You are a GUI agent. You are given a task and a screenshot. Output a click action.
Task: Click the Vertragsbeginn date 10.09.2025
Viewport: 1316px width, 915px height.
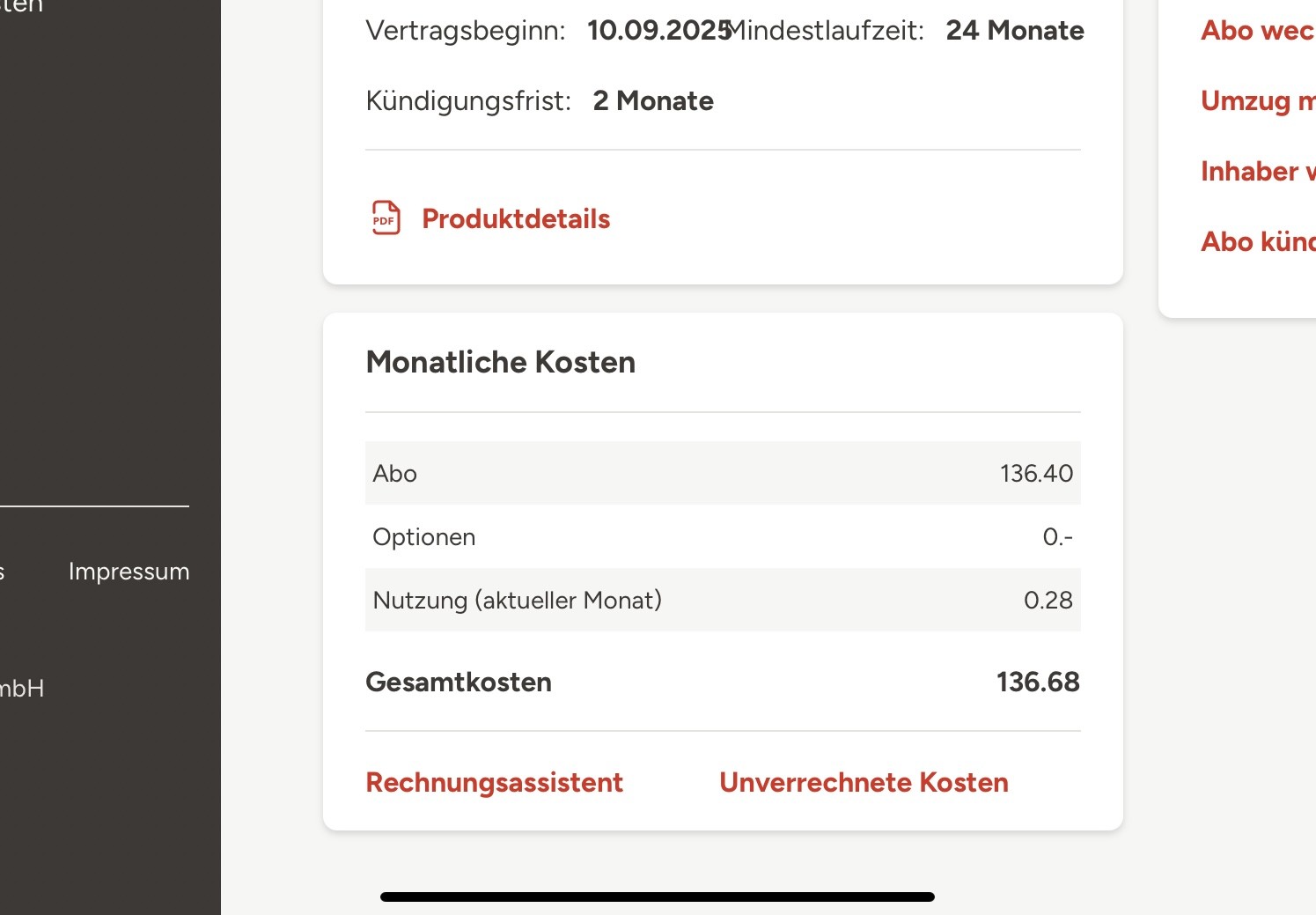point(658,31)
